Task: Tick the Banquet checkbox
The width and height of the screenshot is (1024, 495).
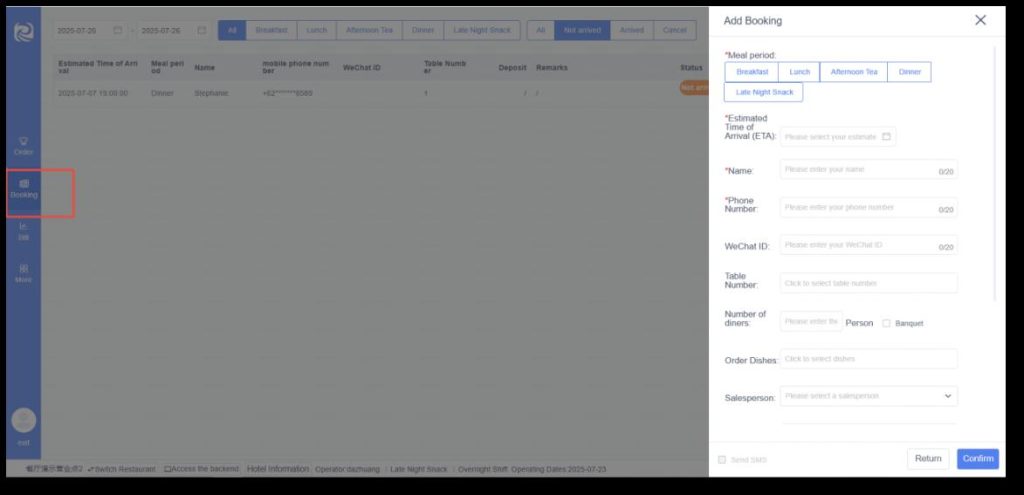Action: pyautogui.click(x=886, y=323)
